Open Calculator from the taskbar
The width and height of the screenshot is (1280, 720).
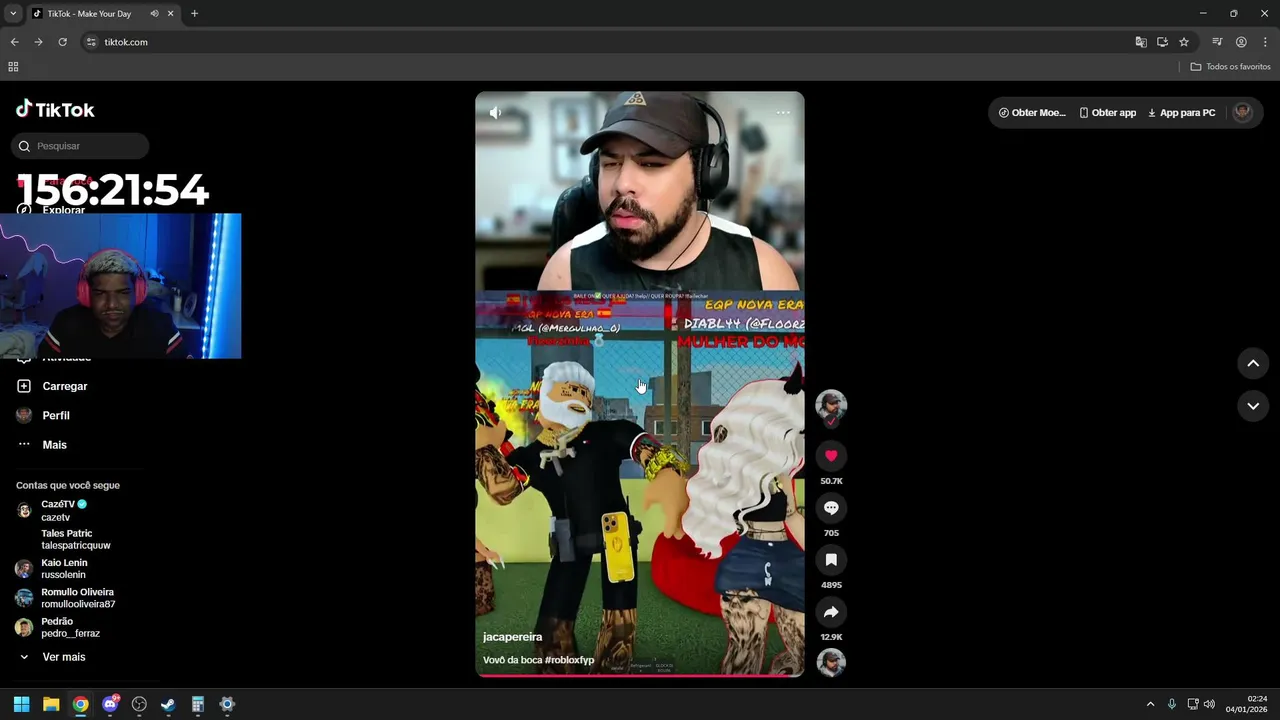pos(198,704)
